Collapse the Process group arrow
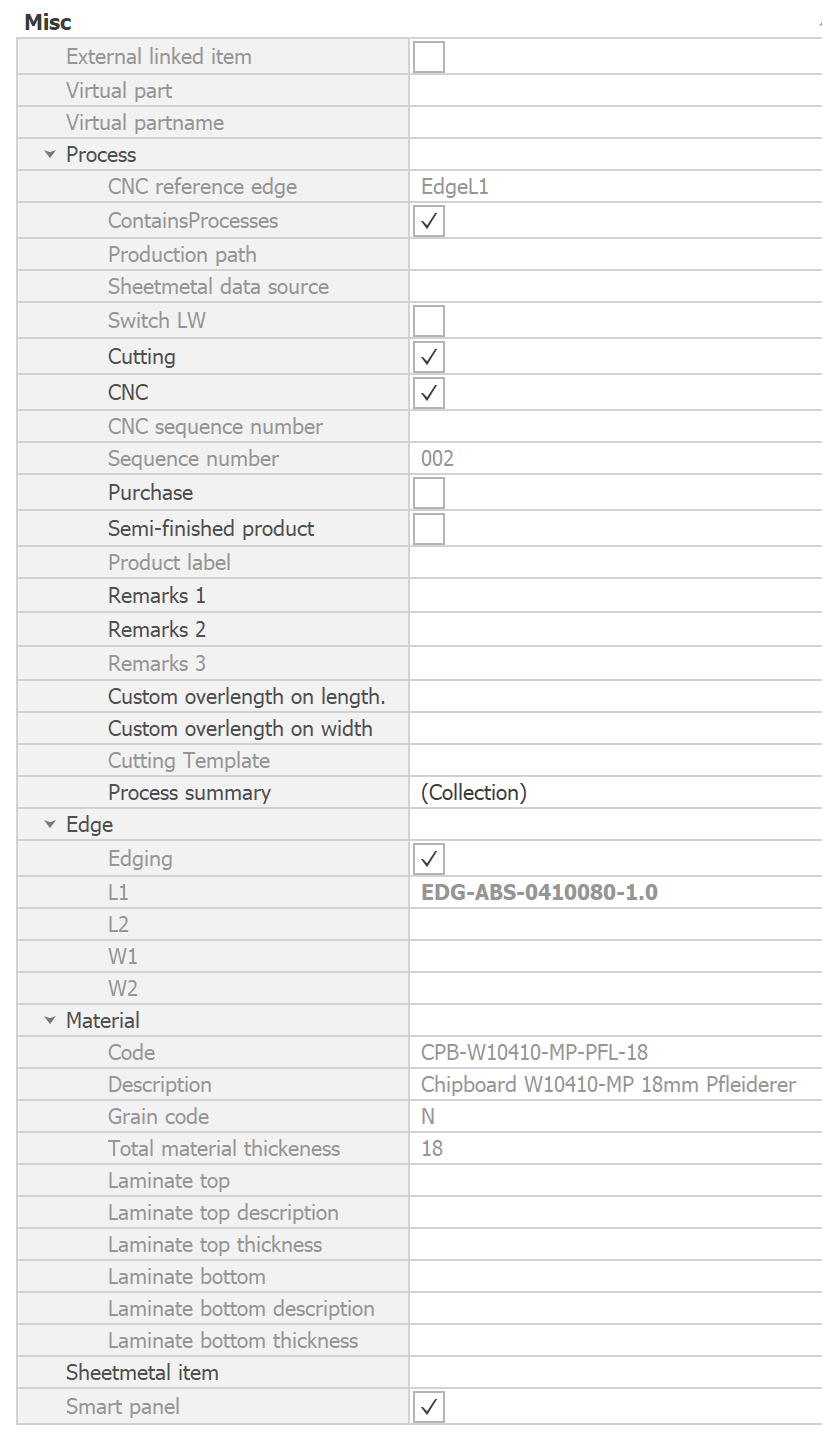The width and height of the screenshot is (840, 1441). [x=50, y=155]
